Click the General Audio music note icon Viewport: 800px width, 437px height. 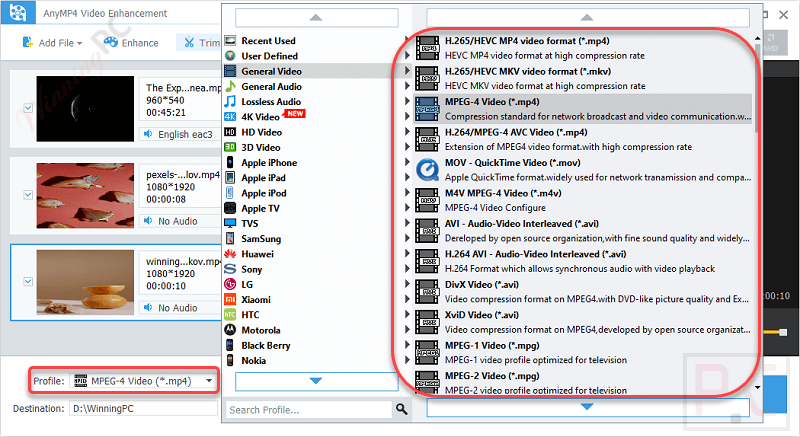[230, 86]
